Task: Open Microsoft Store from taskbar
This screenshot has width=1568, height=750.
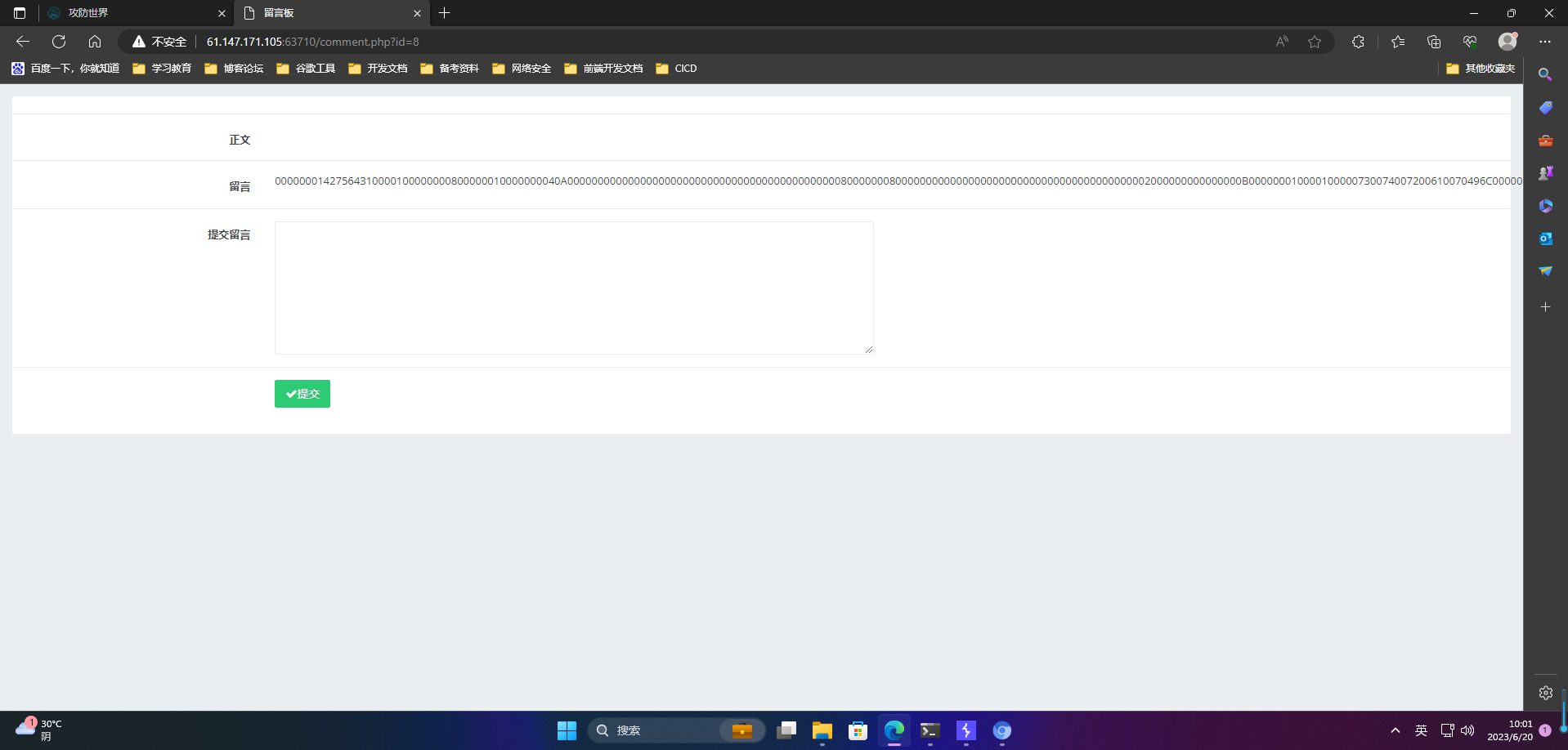Action: pos(858,730)
